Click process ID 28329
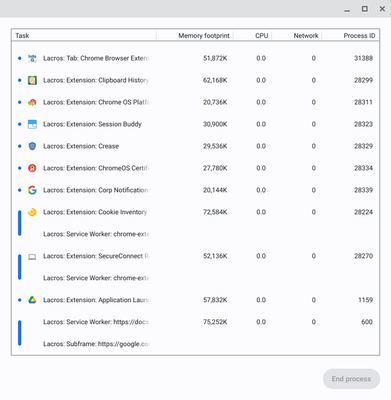Viewport: 391px width, 400px height. 363,146
